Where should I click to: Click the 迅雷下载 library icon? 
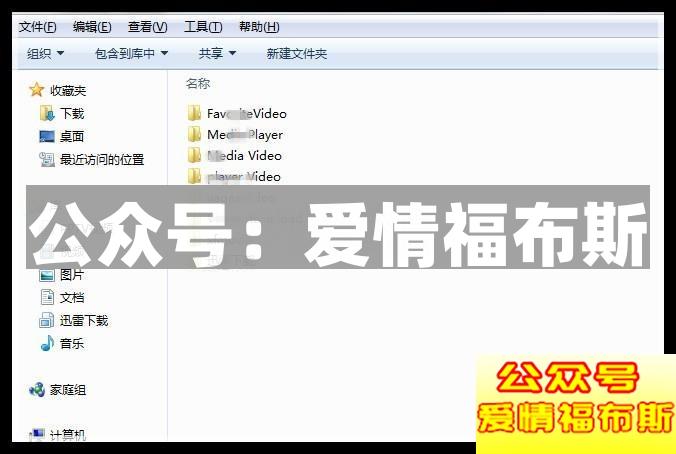point(47,320)
